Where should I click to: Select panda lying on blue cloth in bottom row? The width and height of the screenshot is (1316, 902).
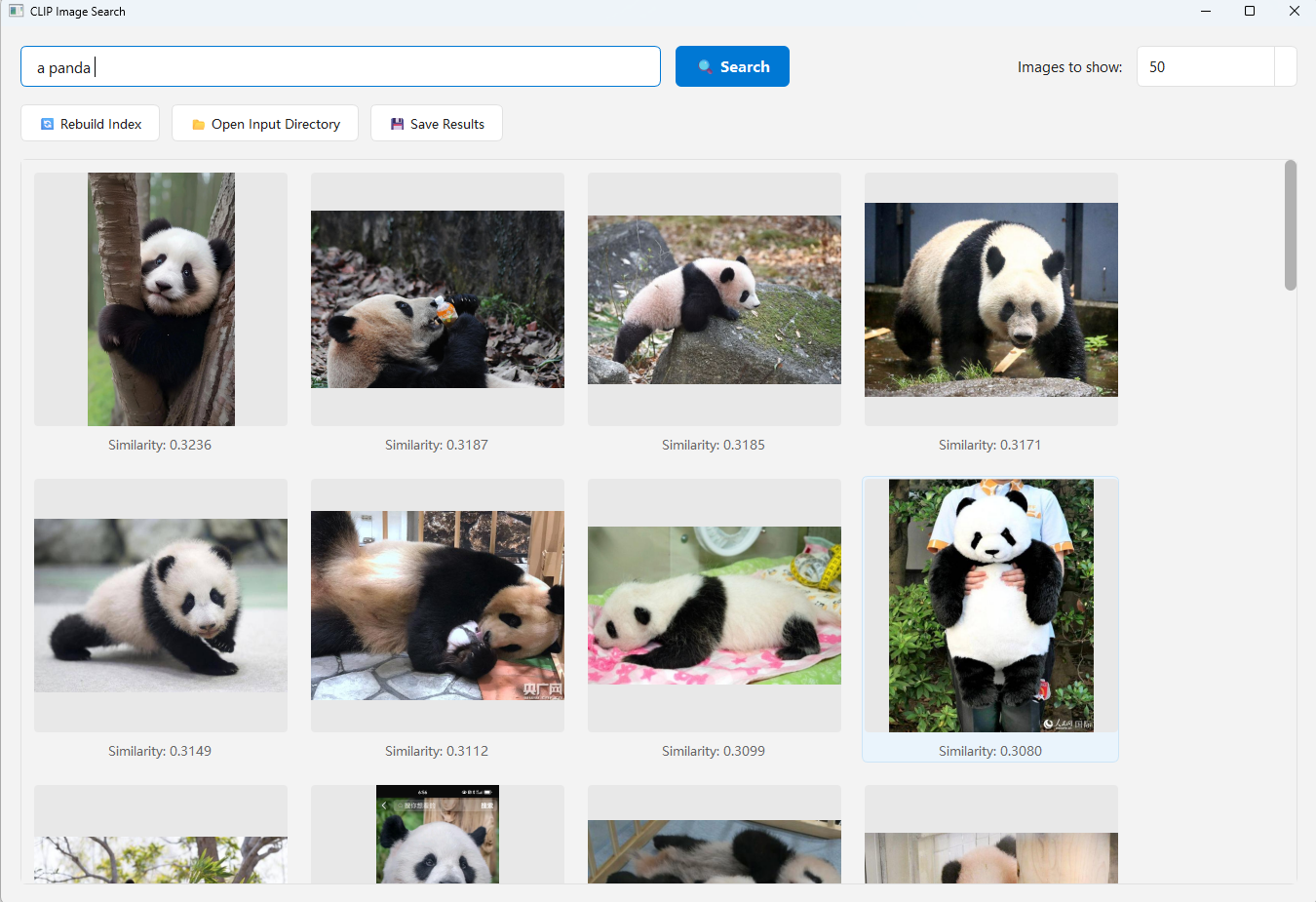point(715,835)
